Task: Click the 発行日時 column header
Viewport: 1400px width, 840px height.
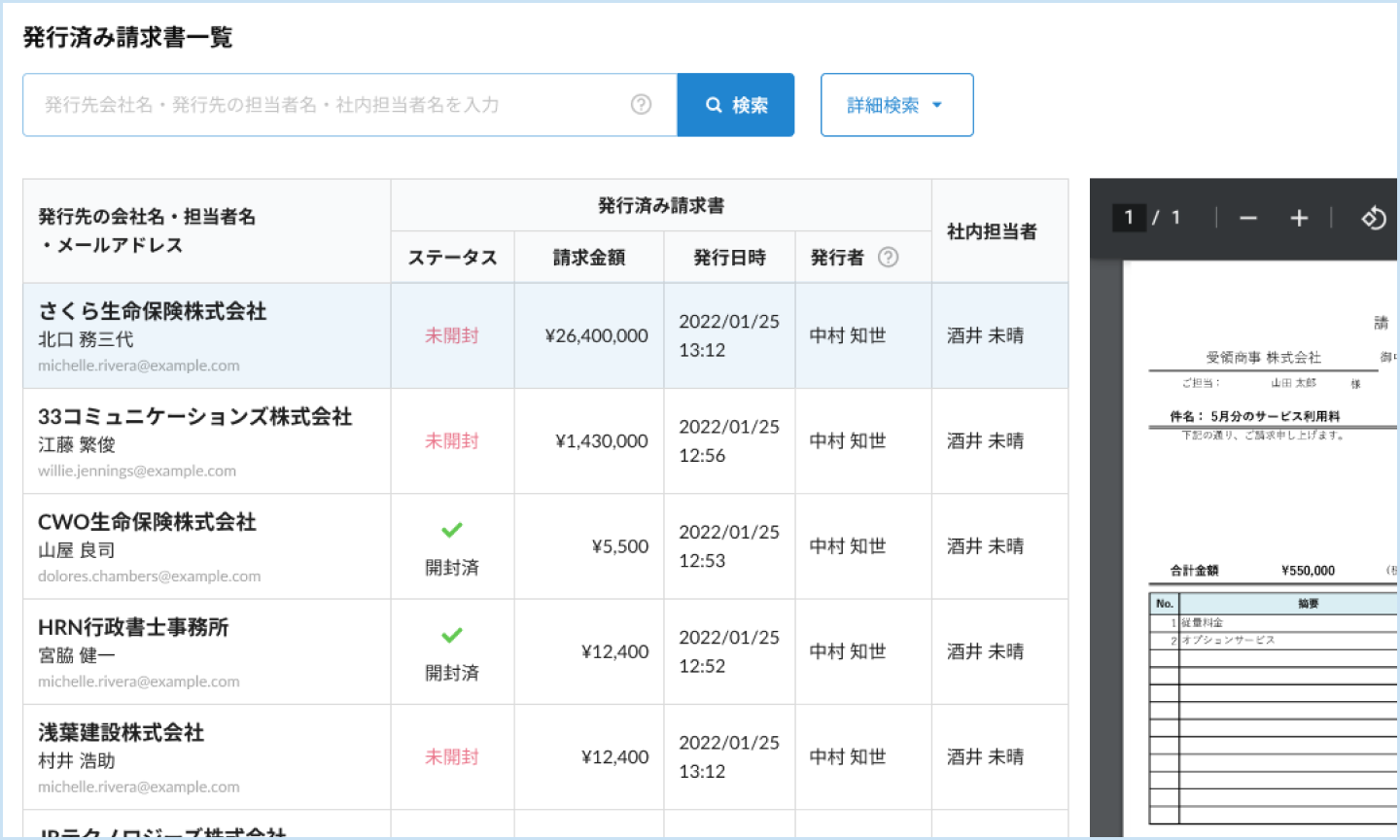Action: click(x=729, y=257)
